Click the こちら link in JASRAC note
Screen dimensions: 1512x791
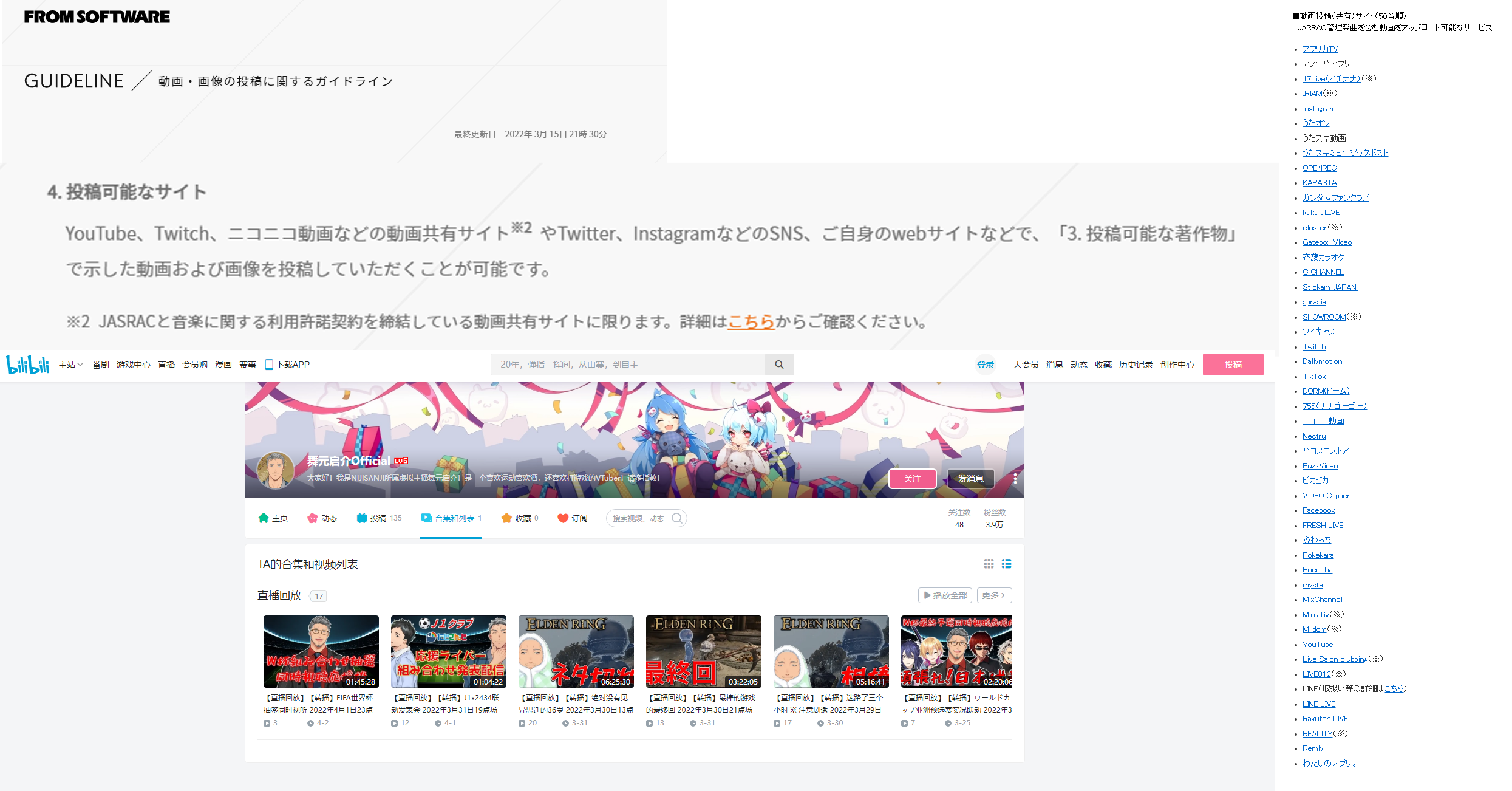(751, 321)
